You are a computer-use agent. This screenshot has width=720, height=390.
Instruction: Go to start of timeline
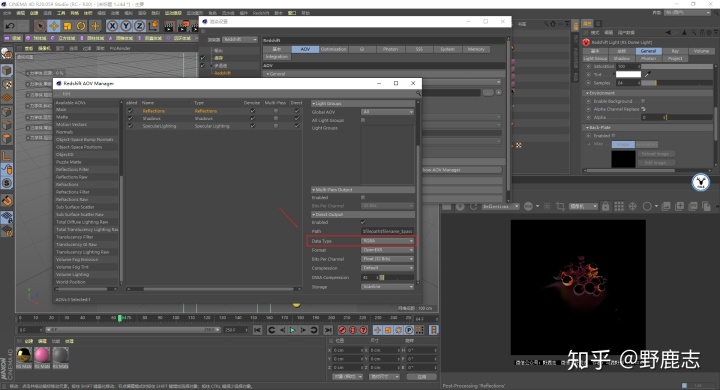click(258, 330)
